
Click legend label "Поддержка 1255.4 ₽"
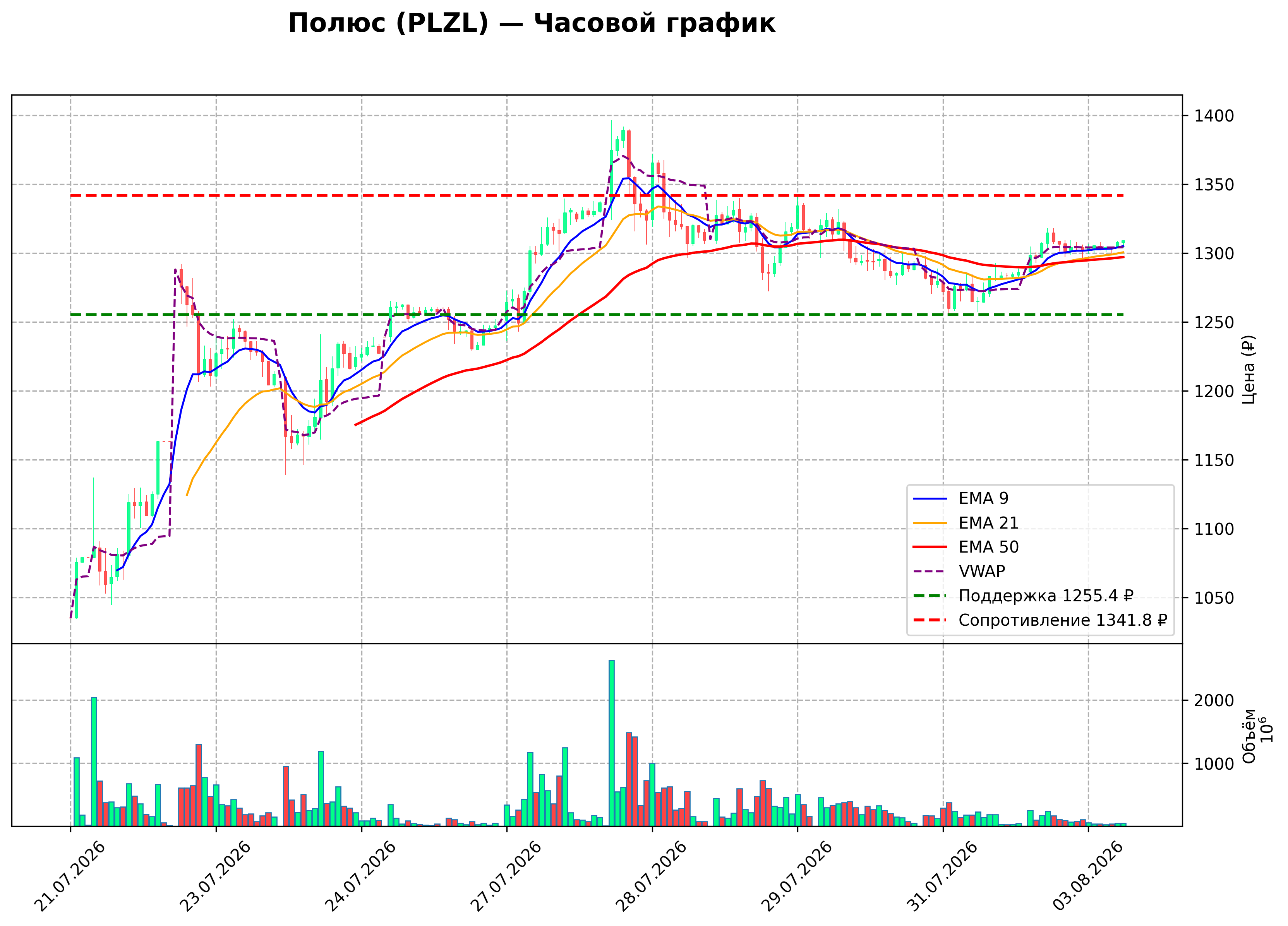(x=1046, y=596)
